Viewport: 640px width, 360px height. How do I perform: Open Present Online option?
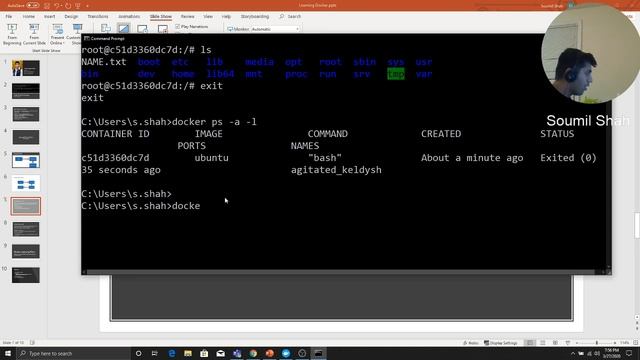point(57,34)
